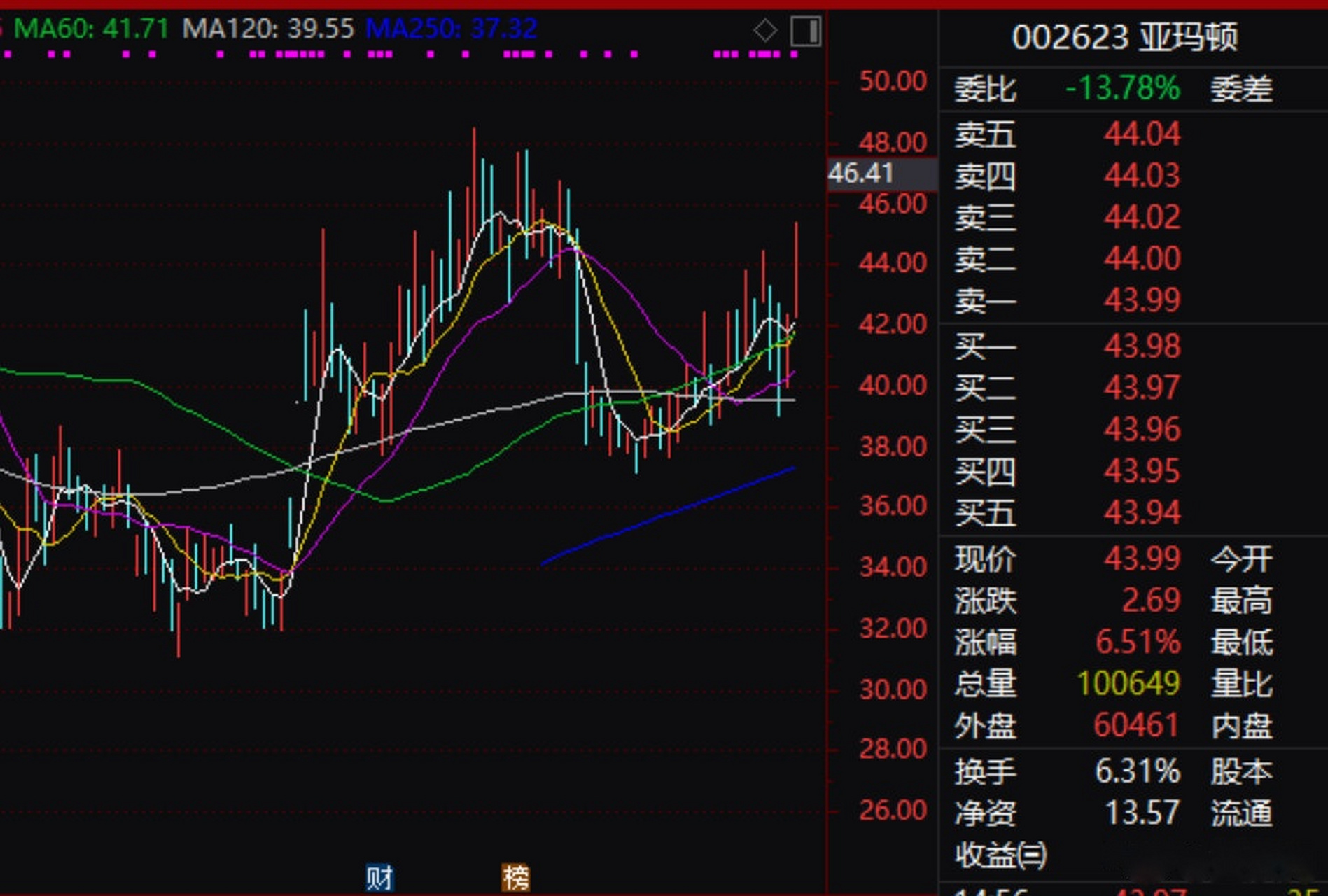Click the 现价 value 43.99
This screenshot has width=1328, height=896.
click(1142, 559)
